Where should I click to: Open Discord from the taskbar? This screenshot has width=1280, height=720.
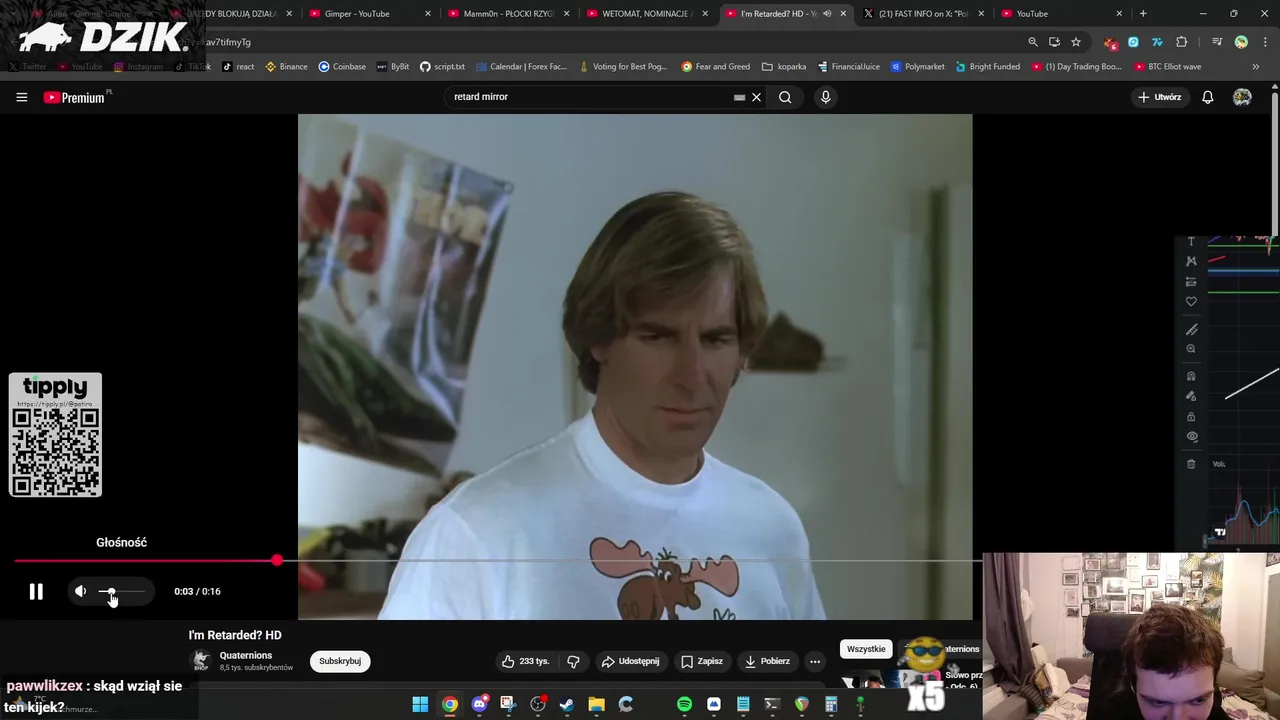(x=479, y=704)
